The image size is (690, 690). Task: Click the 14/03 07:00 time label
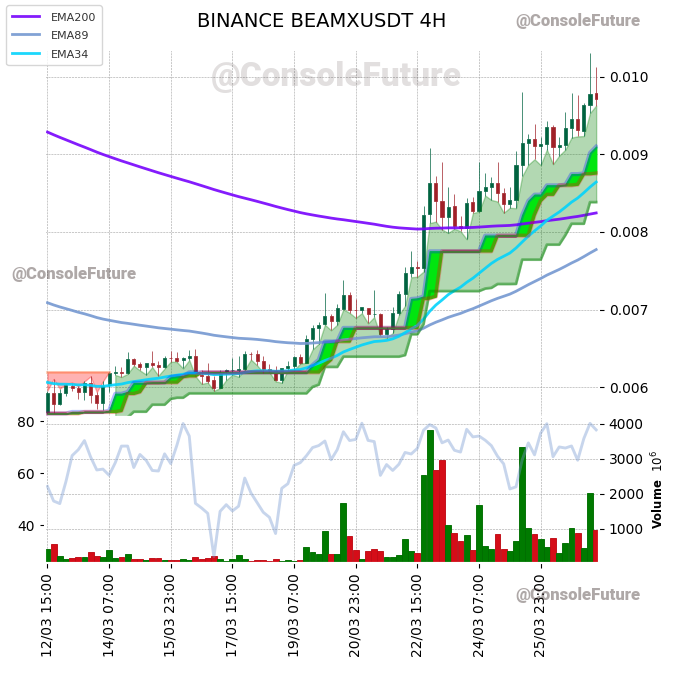(x=108, y=616)
